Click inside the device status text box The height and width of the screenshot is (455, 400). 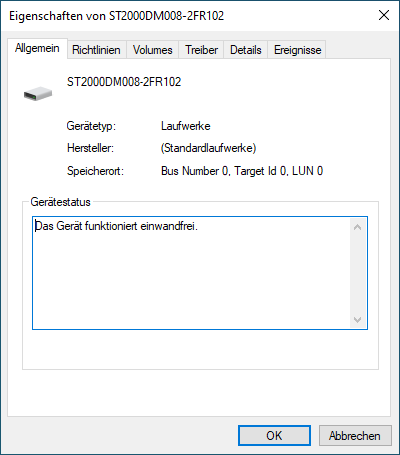pos(192,273)
